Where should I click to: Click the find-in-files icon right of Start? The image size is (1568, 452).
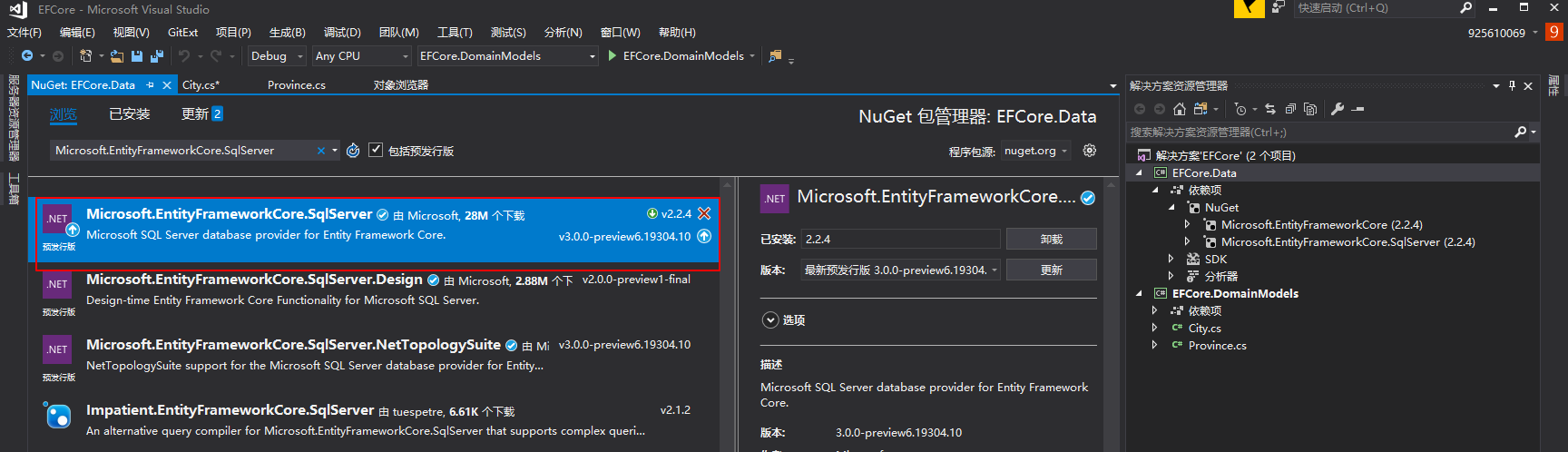775,56
